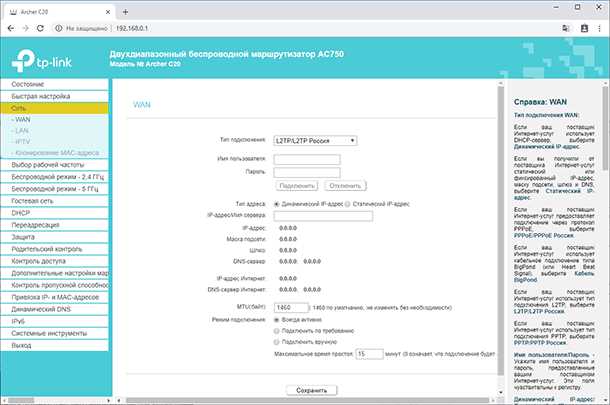The image size is (610, 405).
Task: Open Выбор рабочей частоты menu
Action: 54,165
